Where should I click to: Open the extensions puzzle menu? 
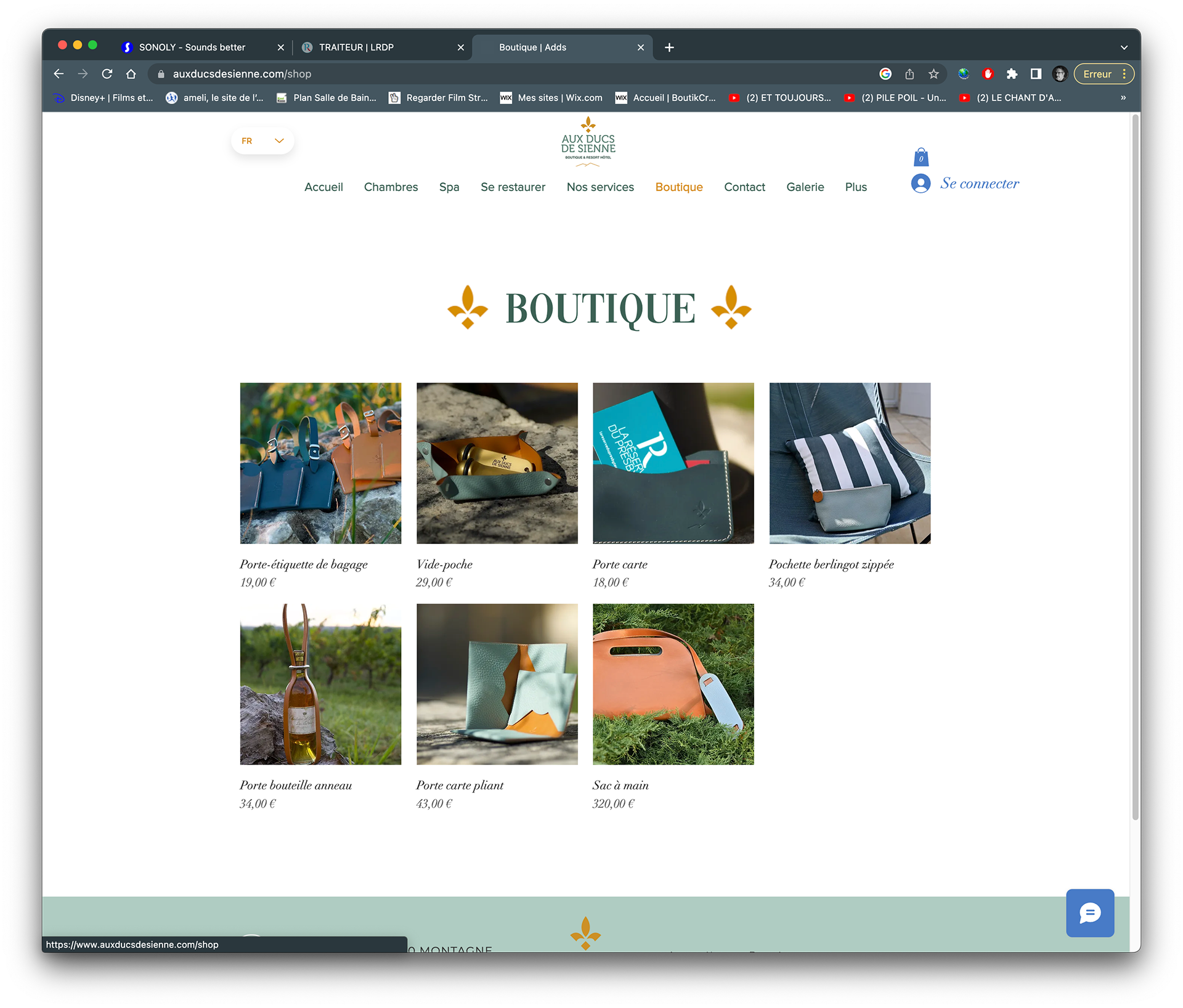click(1012, 74)
